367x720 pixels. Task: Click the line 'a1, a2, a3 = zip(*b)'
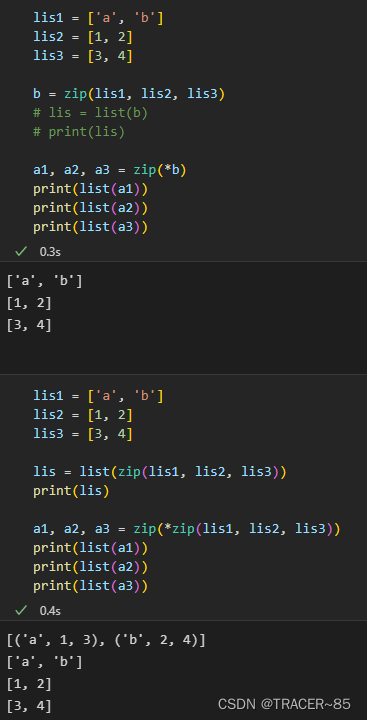pyautogui.click(x=110, y=170)
